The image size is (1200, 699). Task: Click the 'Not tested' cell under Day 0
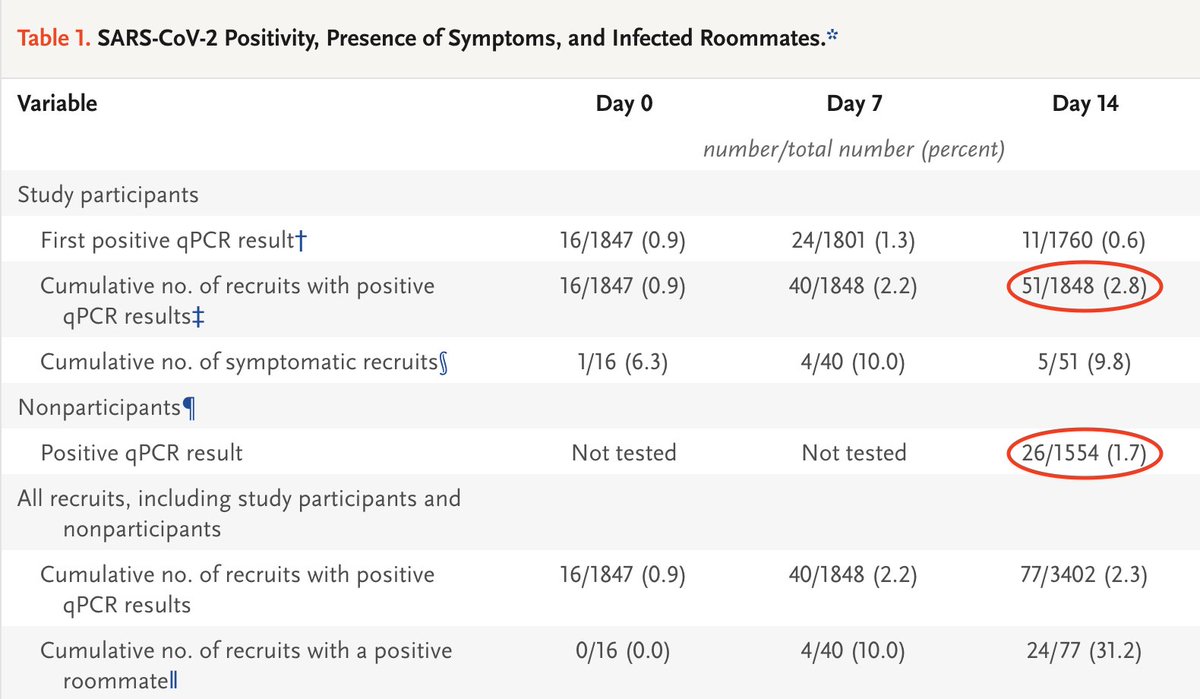(x=624, y=453)
